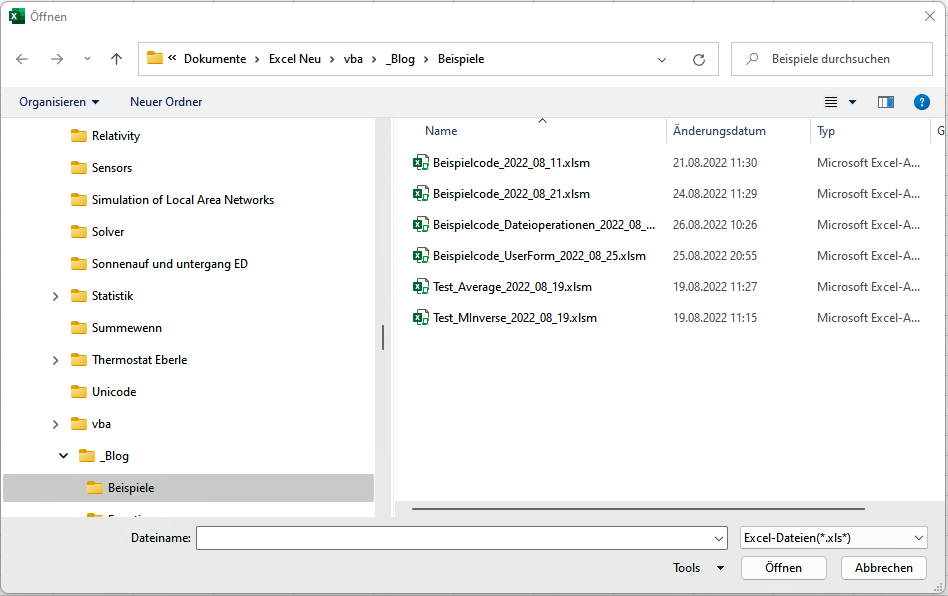The width and height of the screenshot is (948, 596).
Task: Open the recent locations dropdown arrow
Action: point(87,59)
